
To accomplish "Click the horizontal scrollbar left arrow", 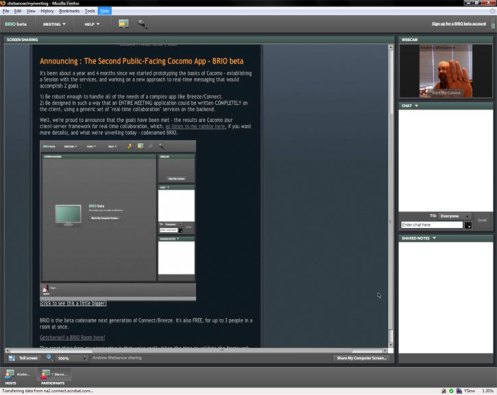I will point(7,351).
